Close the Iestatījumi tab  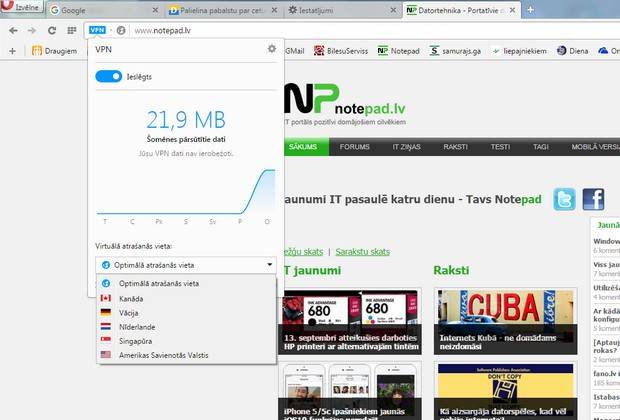click(393, 10)
